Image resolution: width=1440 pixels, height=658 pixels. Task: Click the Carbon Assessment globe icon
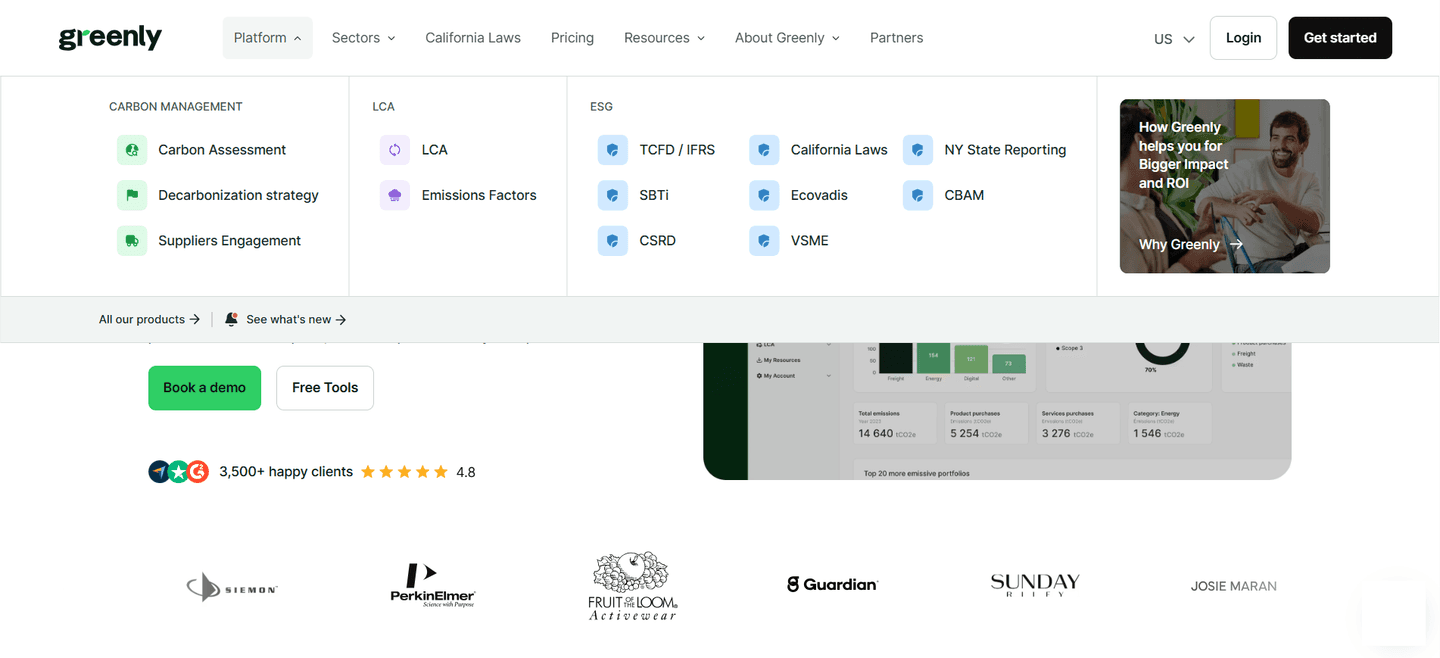[132, 150]
